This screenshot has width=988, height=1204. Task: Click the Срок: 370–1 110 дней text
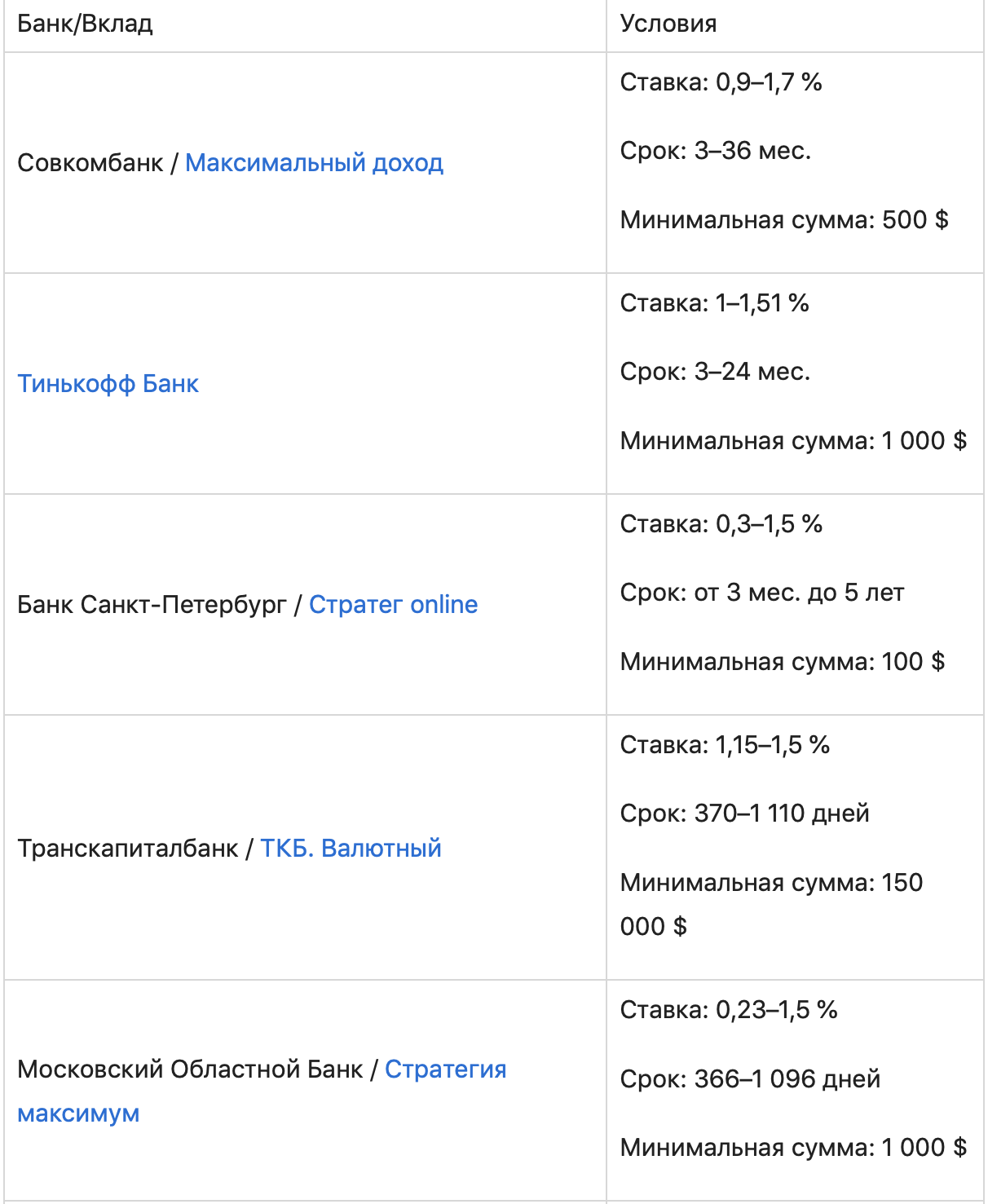[x=744, y=814]
